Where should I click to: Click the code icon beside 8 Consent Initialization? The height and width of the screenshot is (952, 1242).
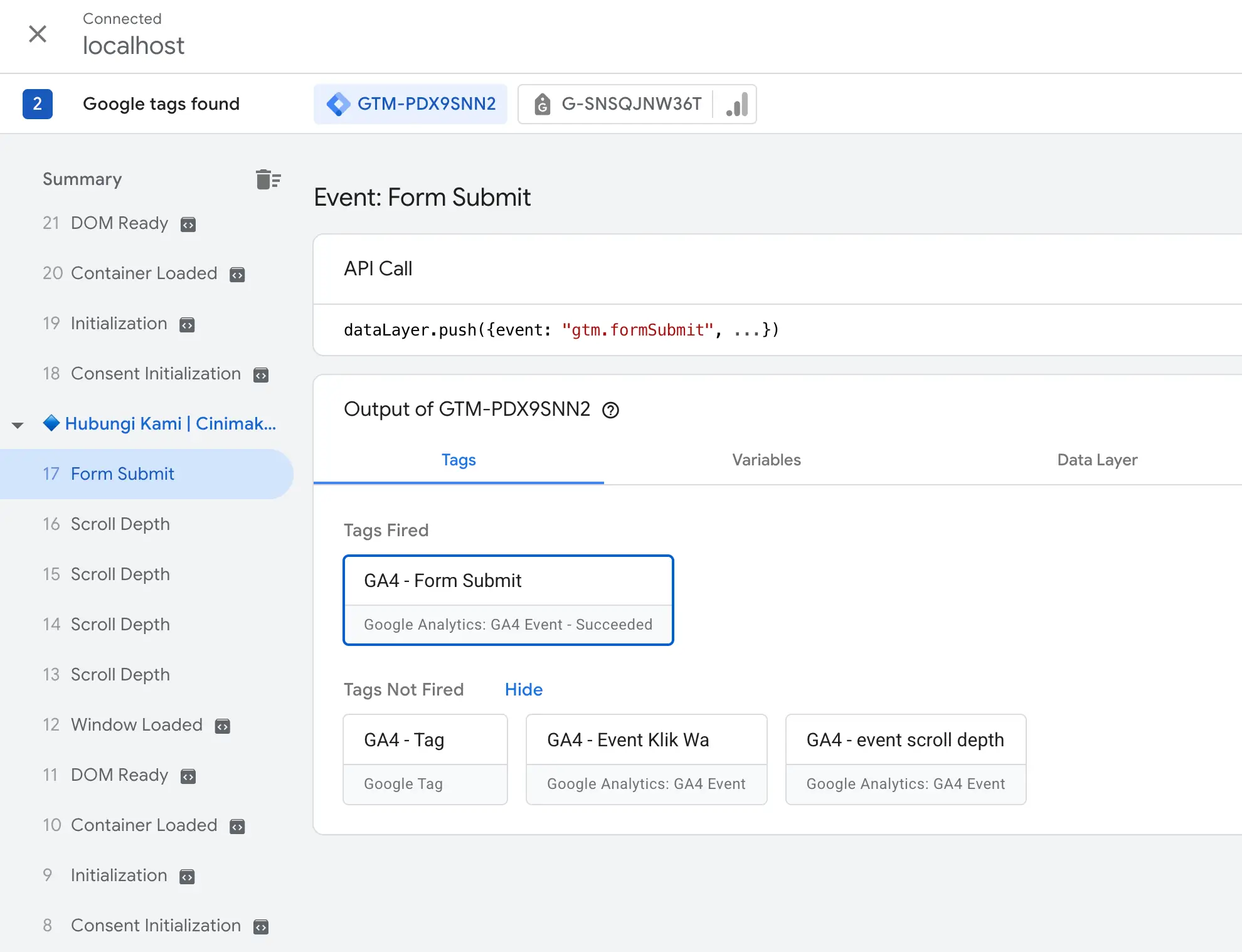[261, 926]
